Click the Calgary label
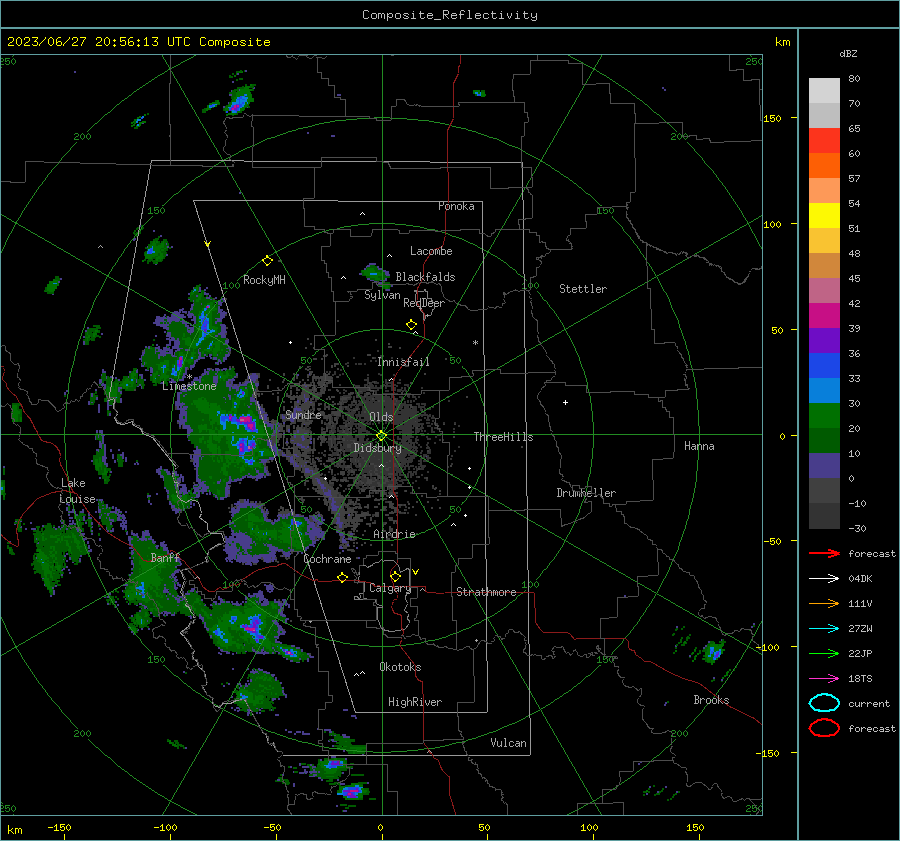The height and width of the screenshot is (841, 900). click(x=390, y=588)
